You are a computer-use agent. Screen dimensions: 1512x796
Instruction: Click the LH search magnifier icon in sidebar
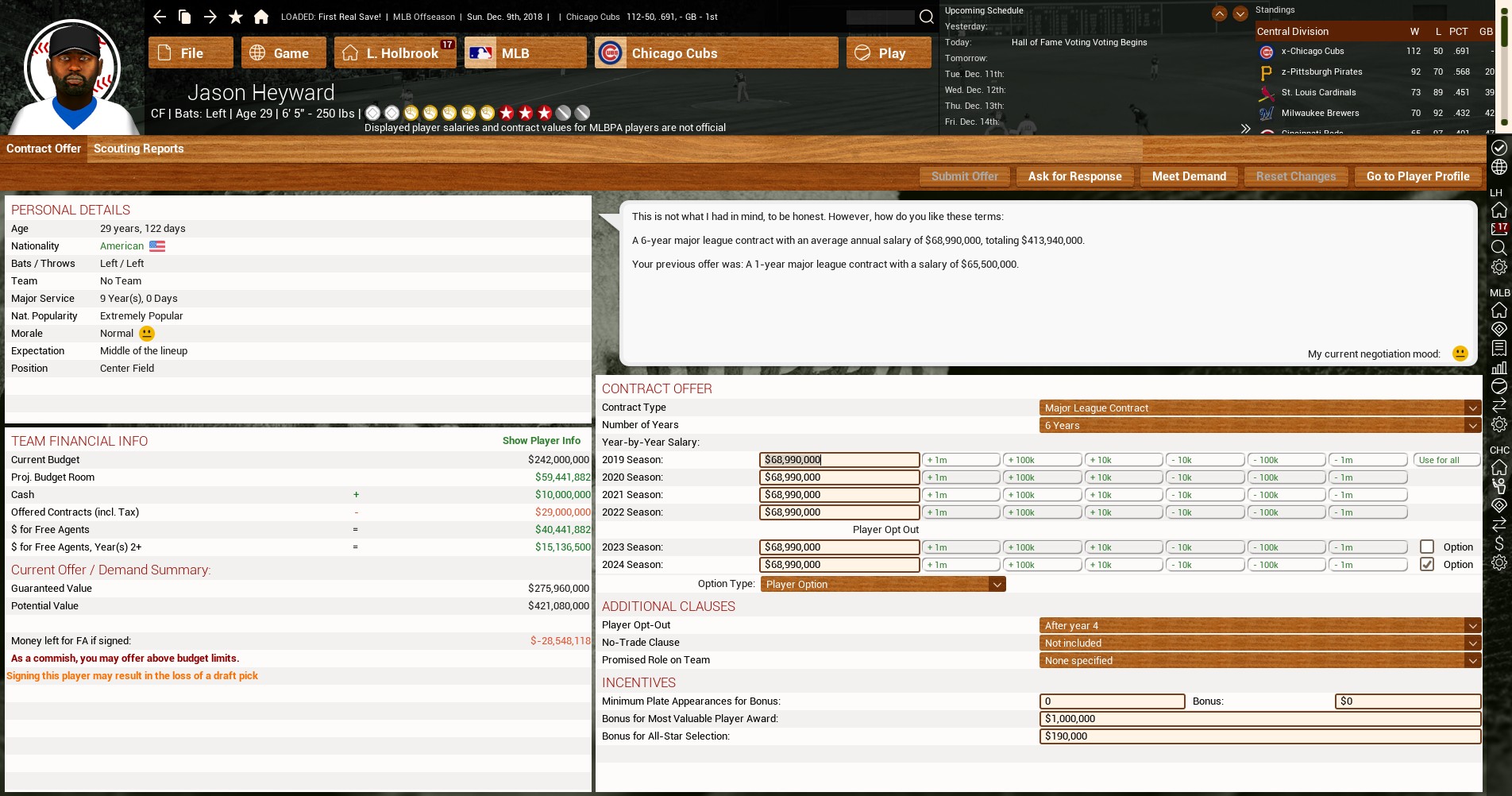(x=1499, y=248)
